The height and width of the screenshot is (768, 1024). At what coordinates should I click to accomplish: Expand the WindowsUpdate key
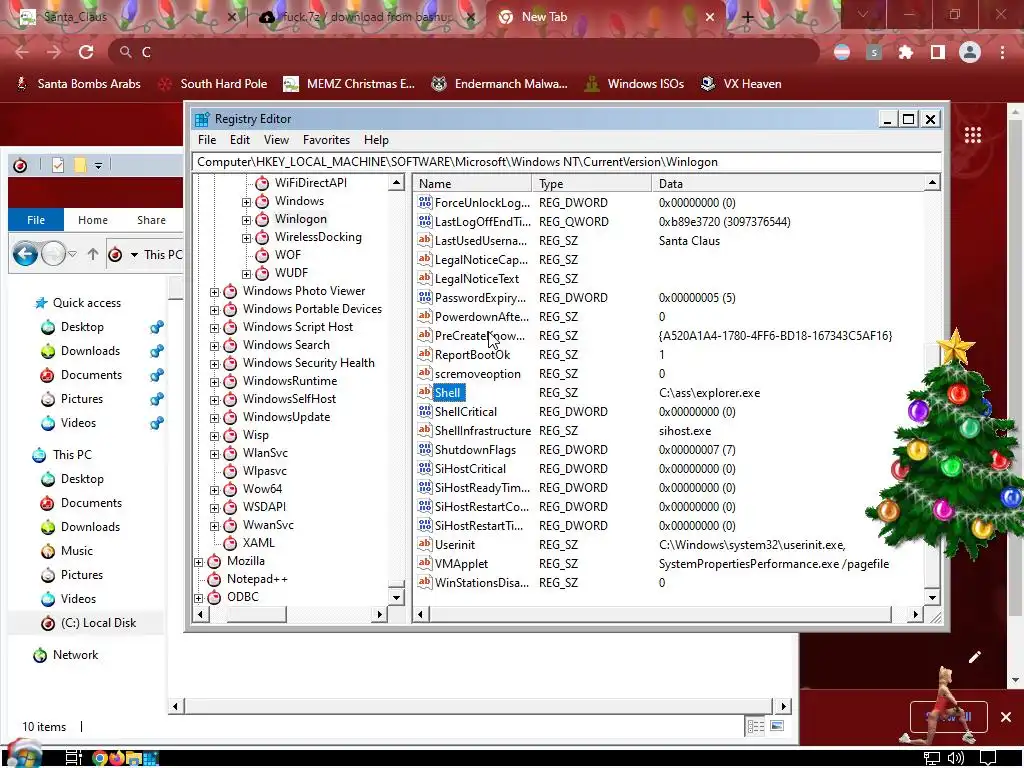[214, 418]
